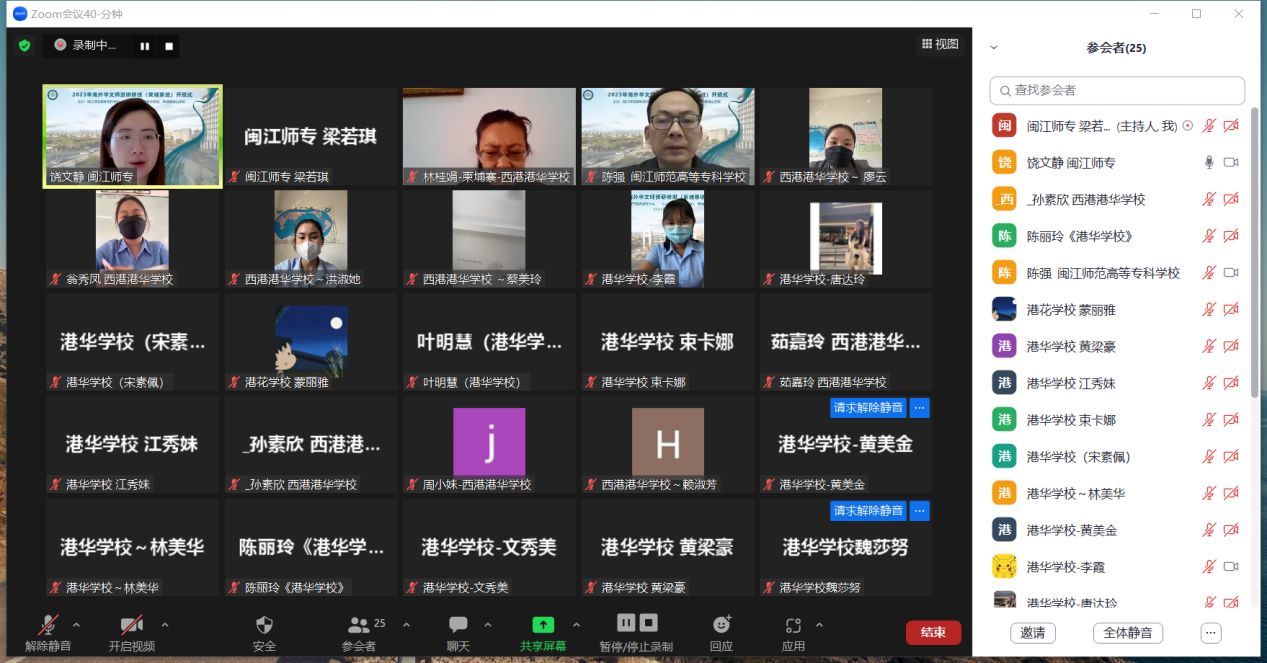Viewport: 1267px width, 663px height.
Task: Click the green encryption shield icon
Action: point(25,45)
